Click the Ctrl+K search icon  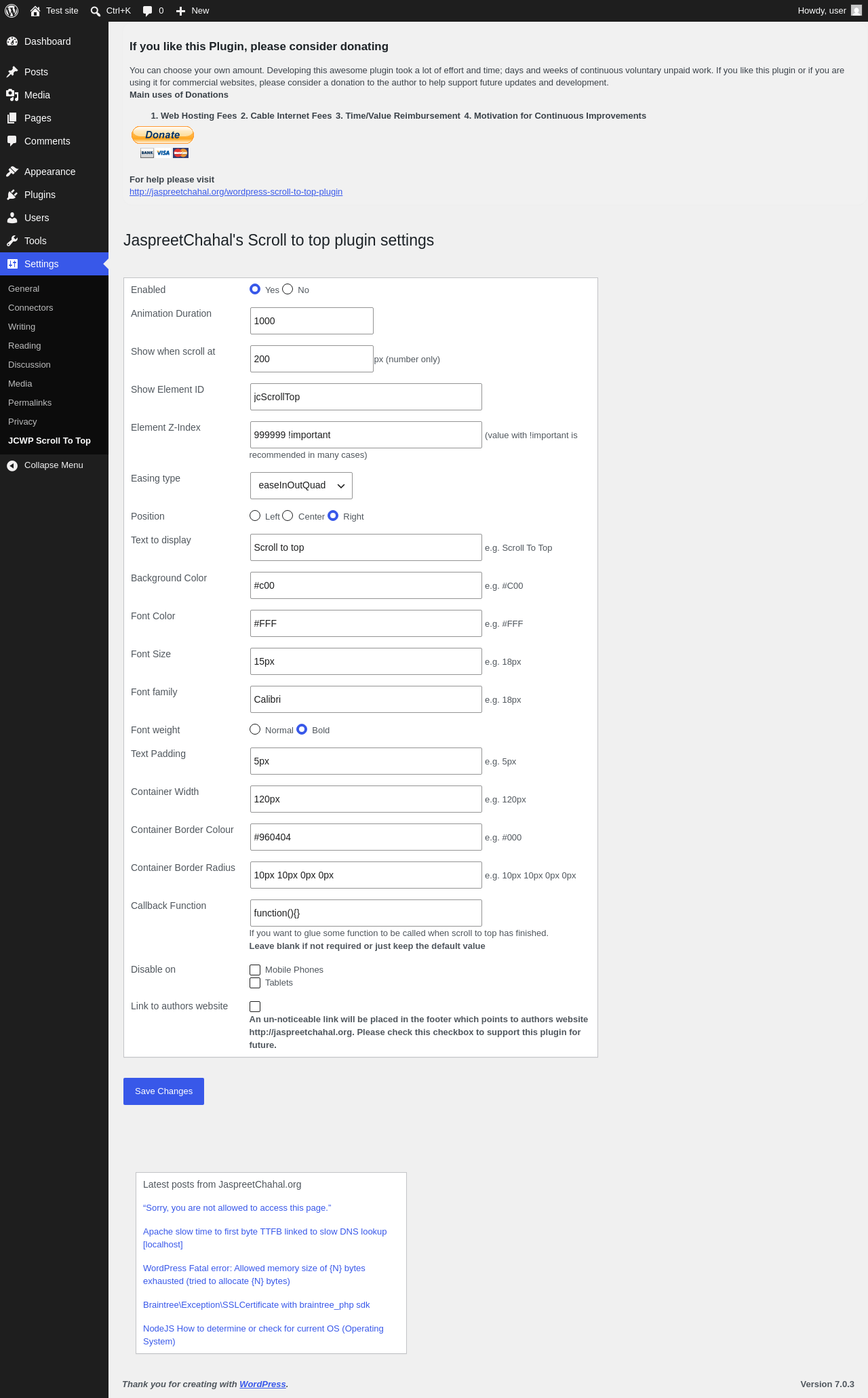(96, 11)
